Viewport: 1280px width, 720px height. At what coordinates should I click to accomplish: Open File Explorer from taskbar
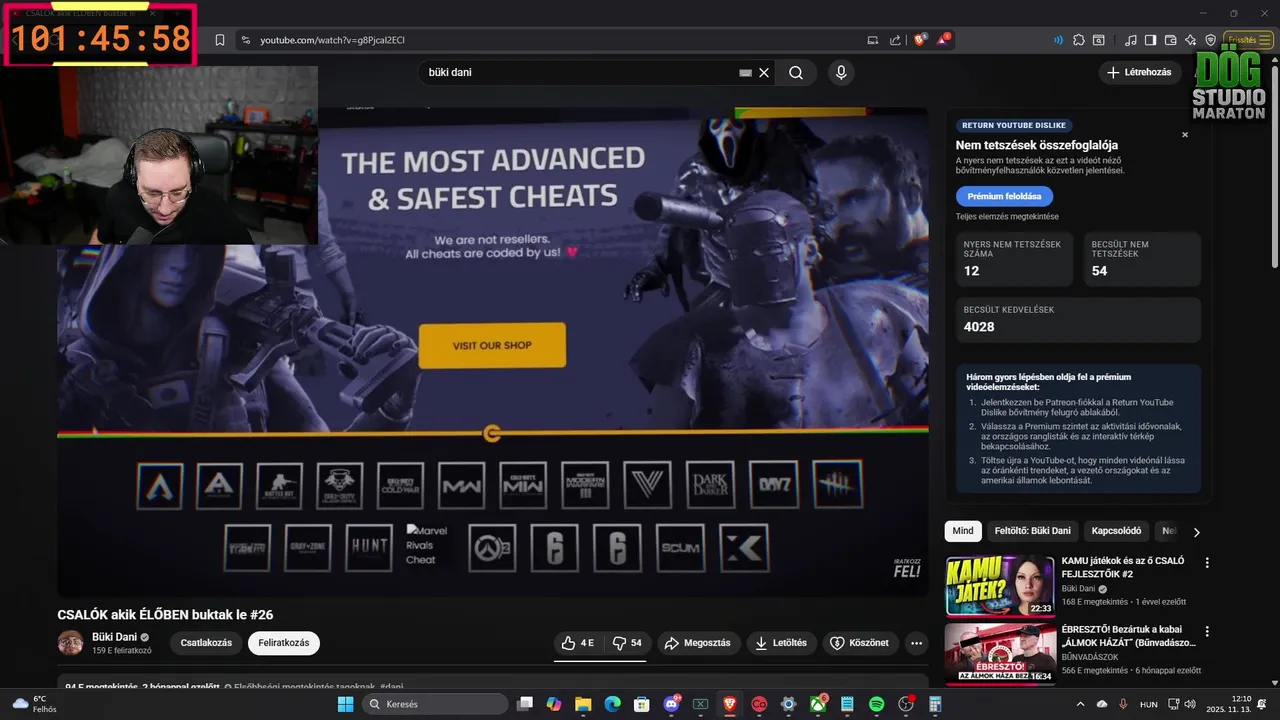click(583, 704)
